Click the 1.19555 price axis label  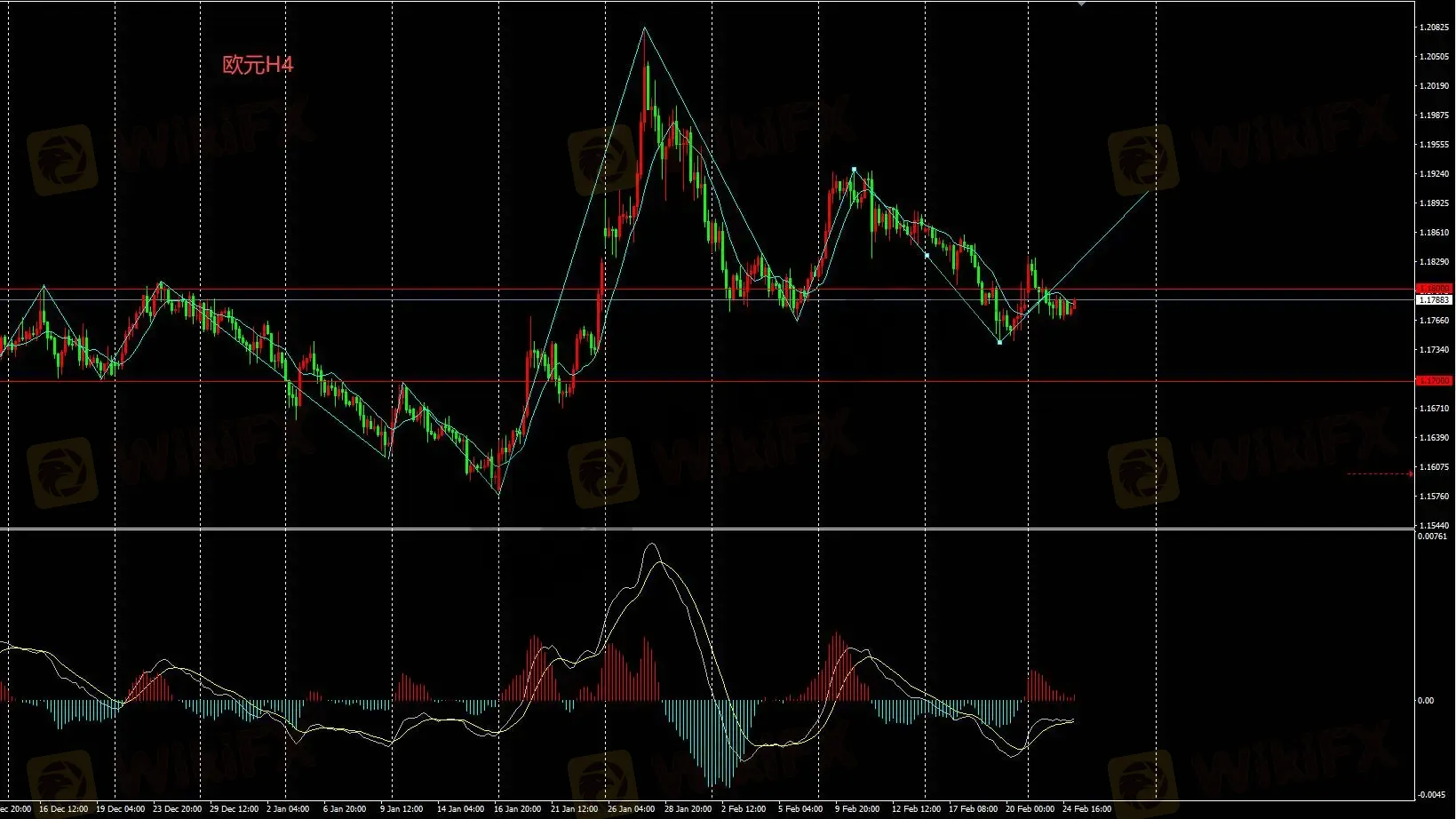tap(1434, 145)
